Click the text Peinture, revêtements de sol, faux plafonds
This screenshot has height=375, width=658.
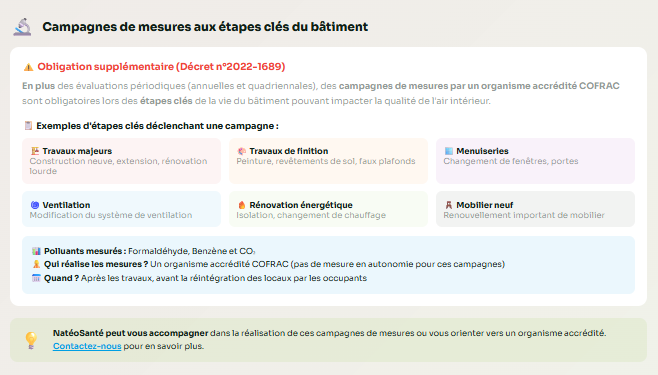[x=326, y=161]
